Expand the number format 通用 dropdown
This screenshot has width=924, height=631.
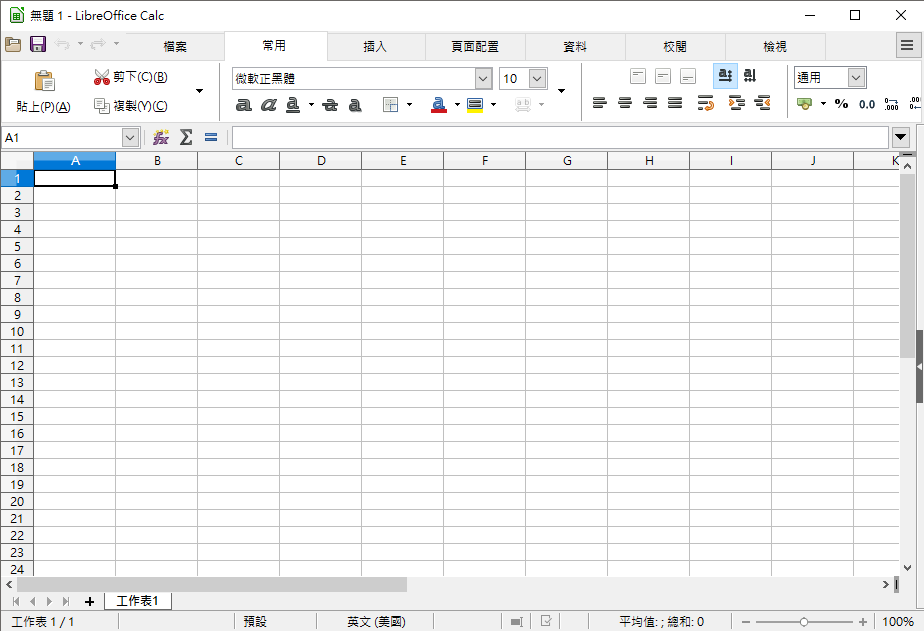[x=856, y=77]
